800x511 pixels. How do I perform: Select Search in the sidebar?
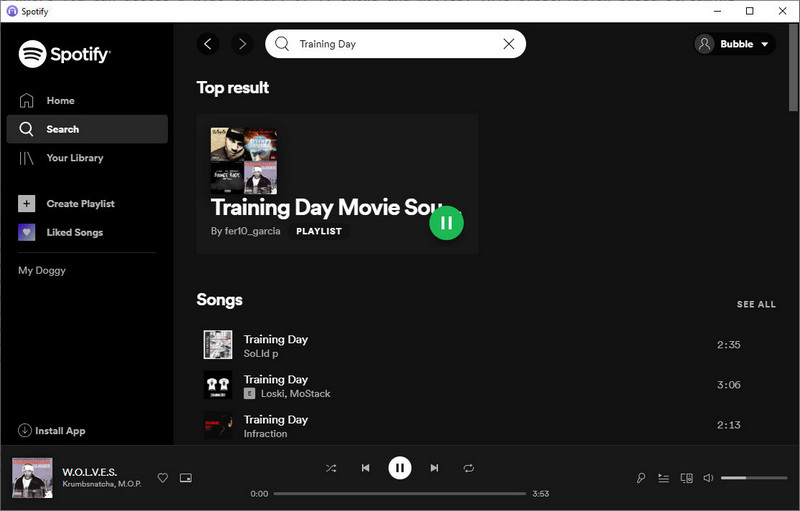pyautogui.click(x=87, y=129)
